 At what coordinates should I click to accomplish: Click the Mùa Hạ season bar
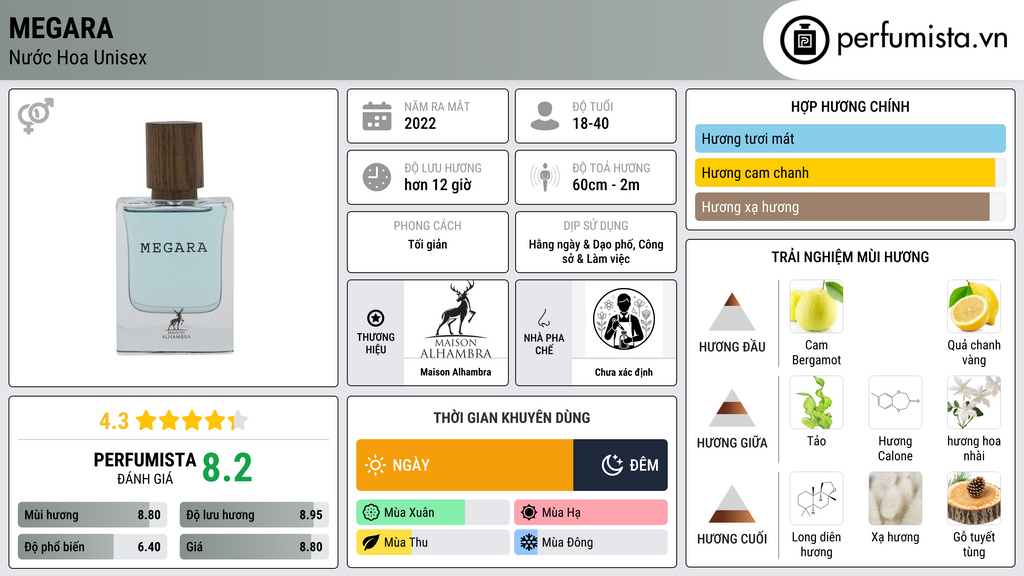point(590,513)
